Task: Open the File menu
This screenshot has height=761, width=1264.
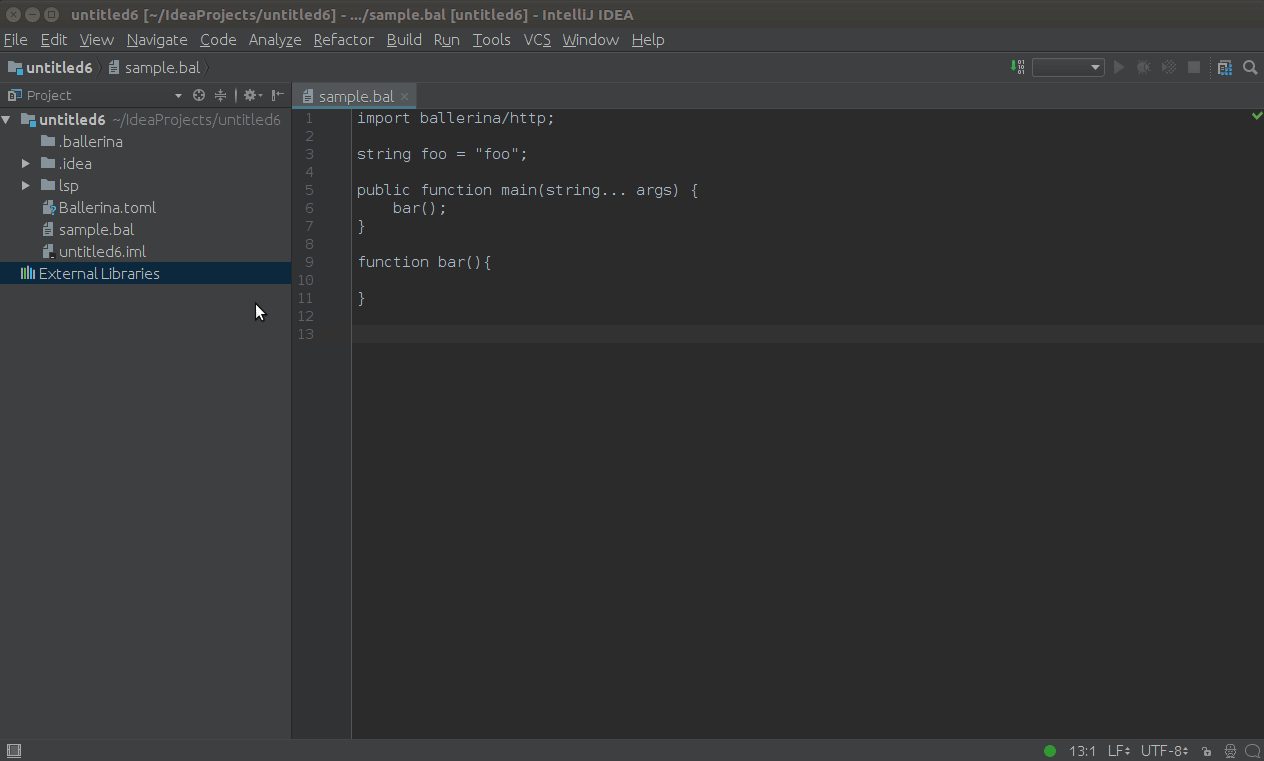Action: pyautogui.click(x=15, y=39)
